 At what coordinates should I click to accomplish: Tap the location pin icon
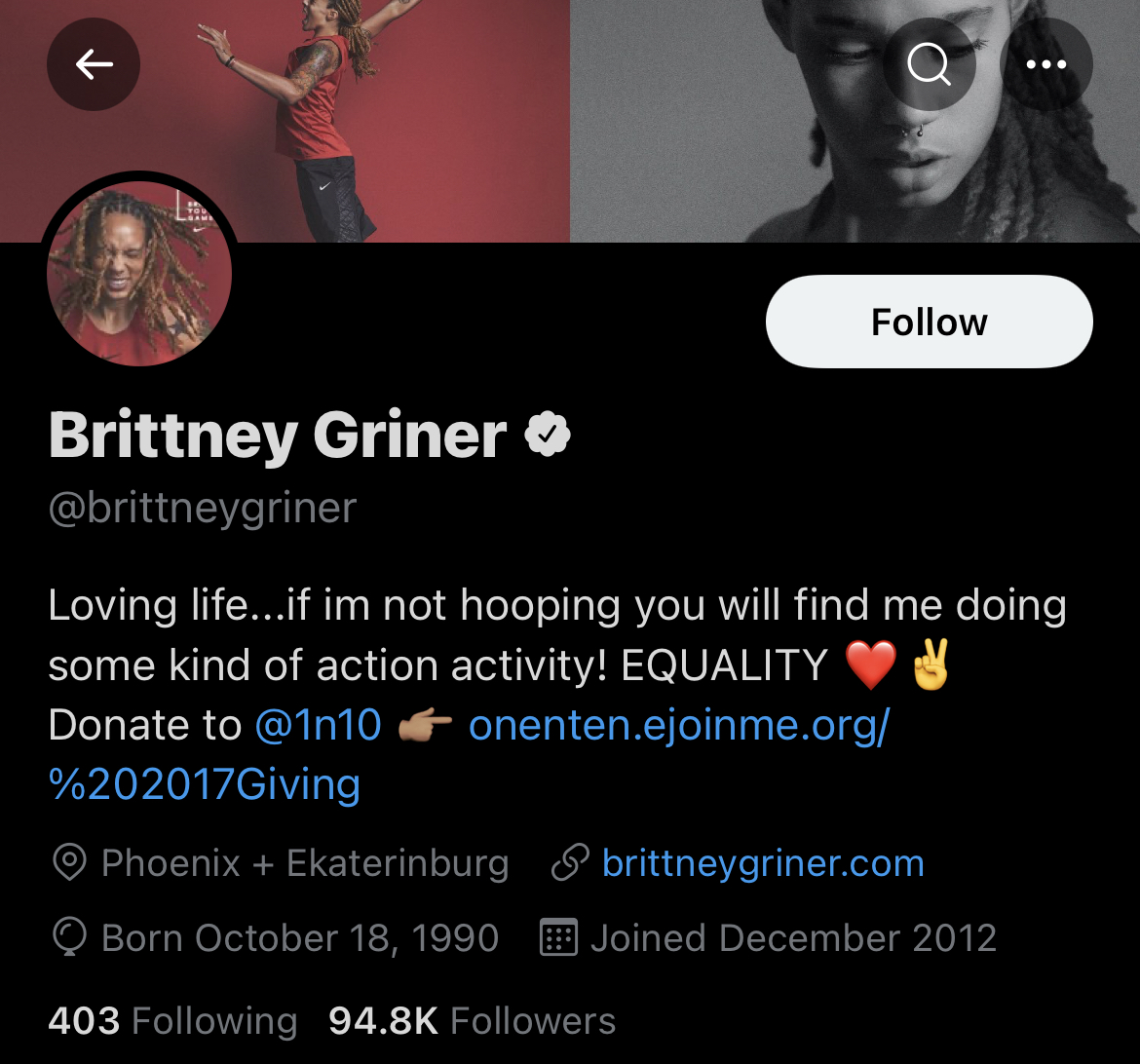pos(70,862)
